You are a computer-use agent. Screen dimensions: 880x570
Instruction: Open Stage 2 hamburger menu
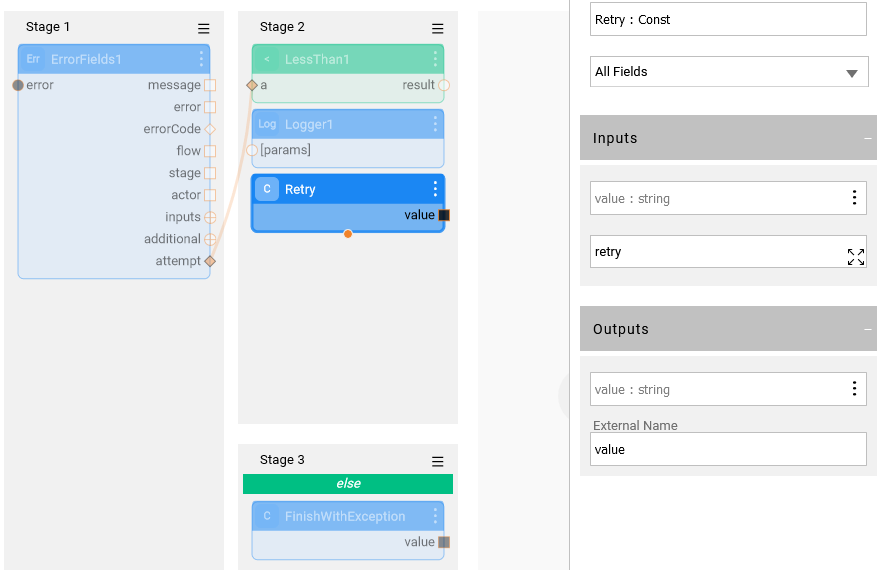pos(437,29)
